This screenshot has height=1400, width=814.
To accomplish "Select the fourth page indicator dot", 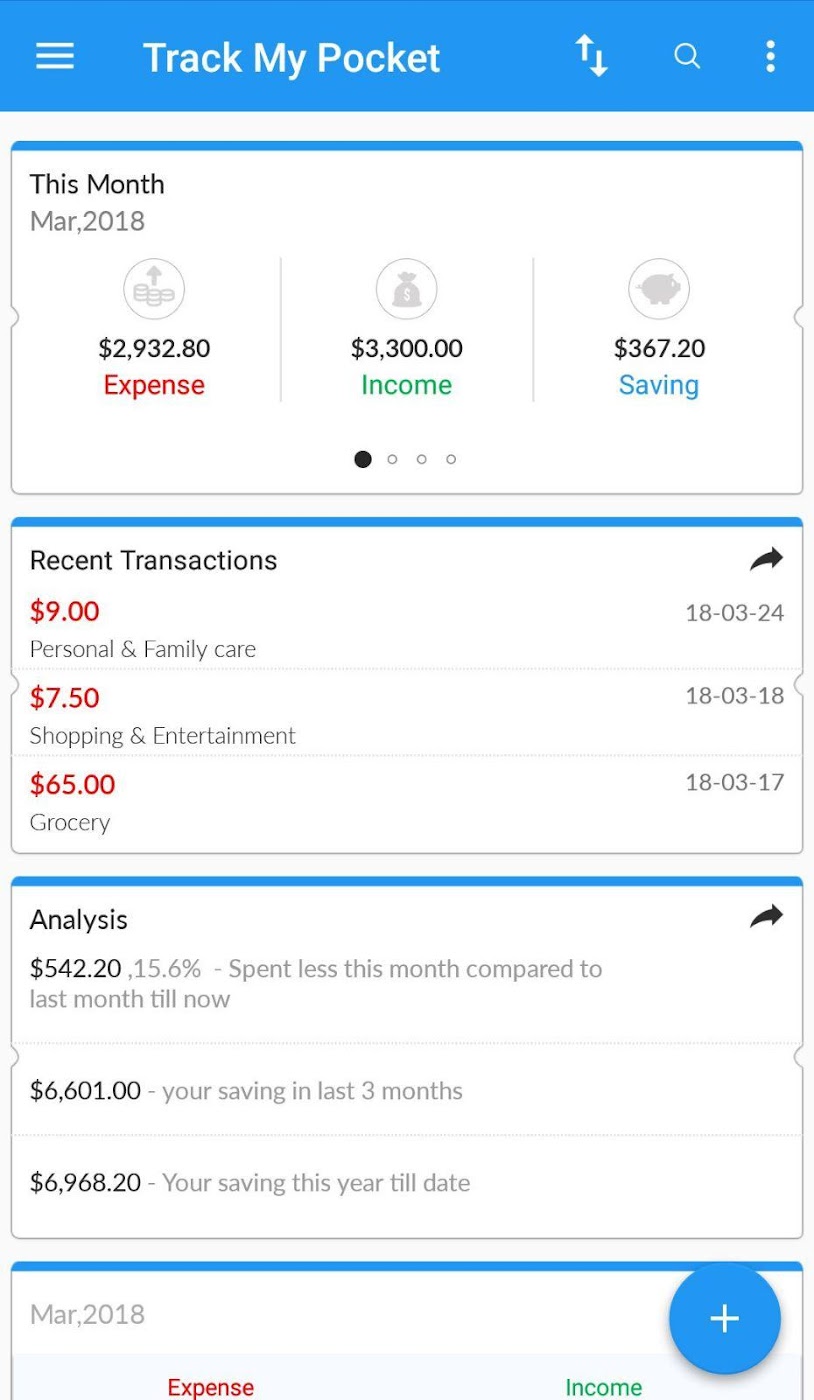I will [451, 459].
